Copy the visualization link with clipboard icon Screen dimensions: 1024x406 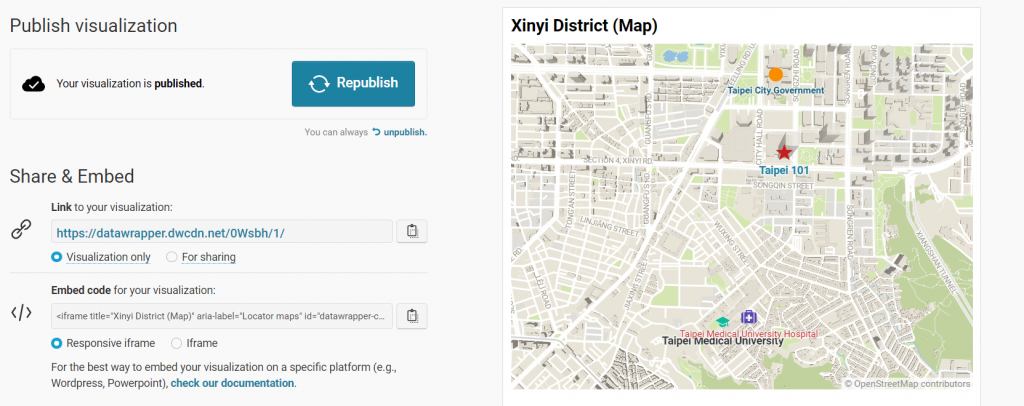click(411, 231)
